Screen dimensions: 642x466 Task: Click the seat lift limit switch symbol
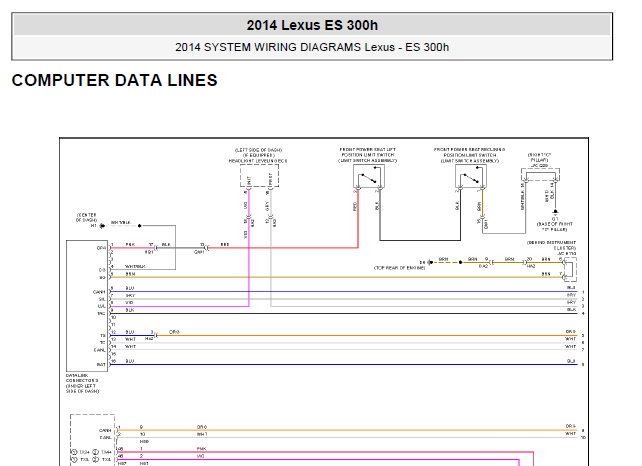[368, 177]
